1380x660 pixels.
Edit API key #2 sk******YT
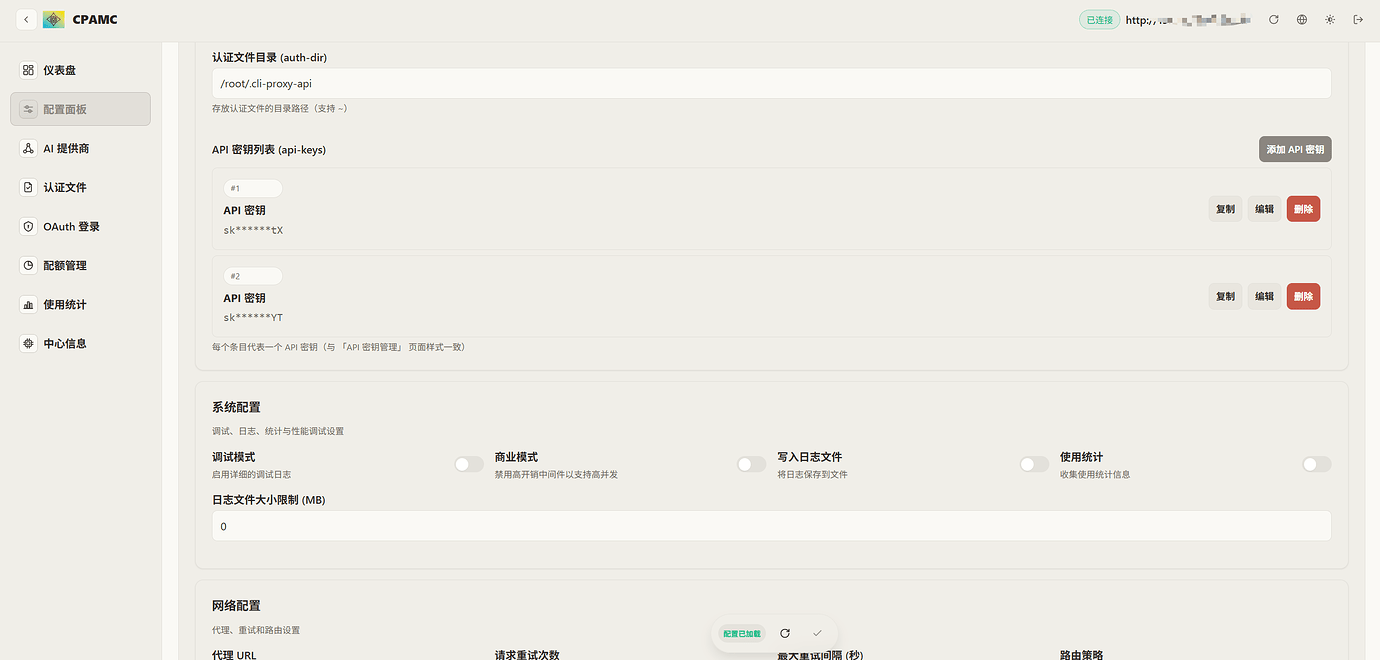point(1264,296)
